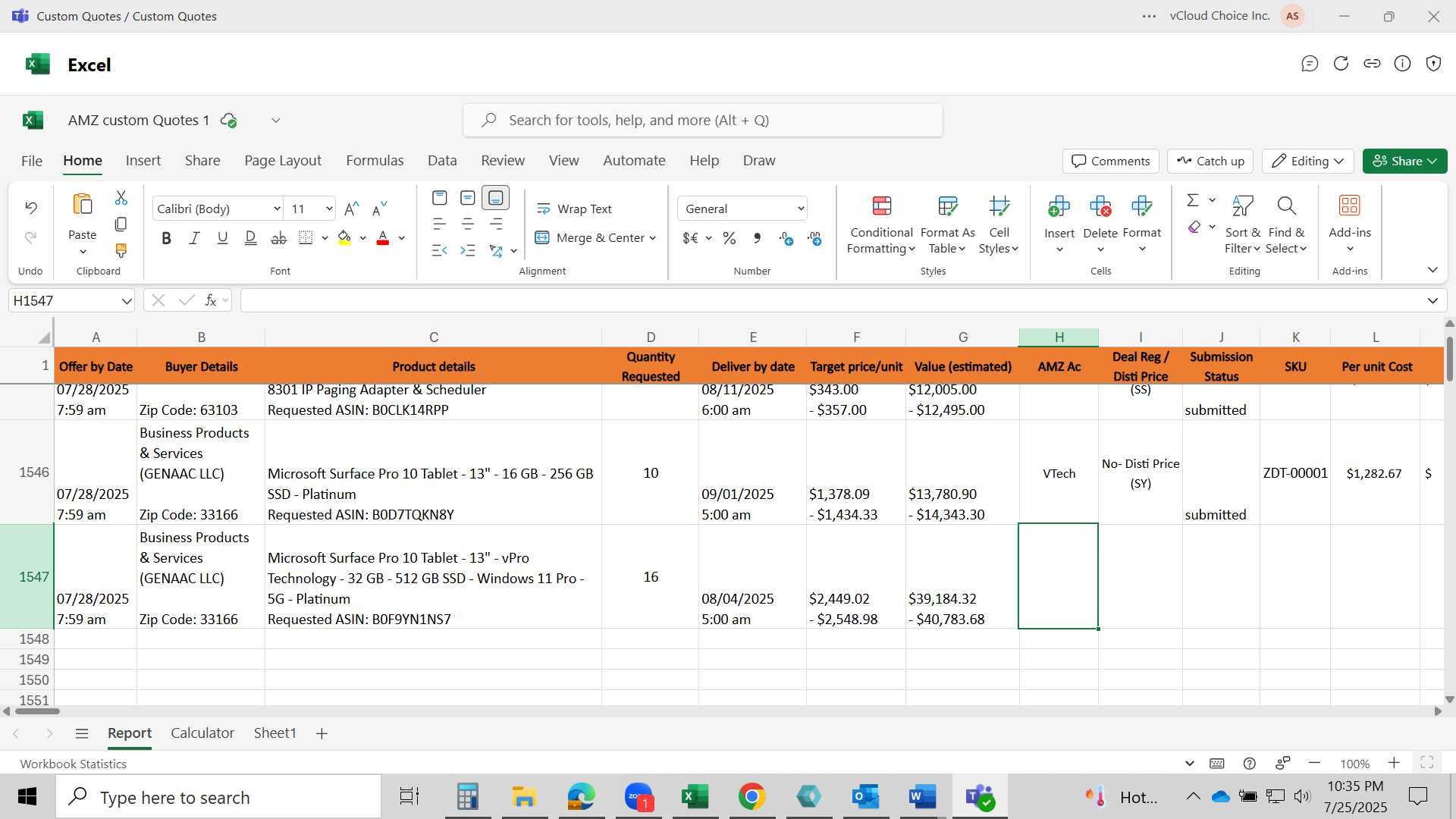This screenshot has height=819, width=1456.
Task: Click the Comments button
Action: tap(1111, 161)
